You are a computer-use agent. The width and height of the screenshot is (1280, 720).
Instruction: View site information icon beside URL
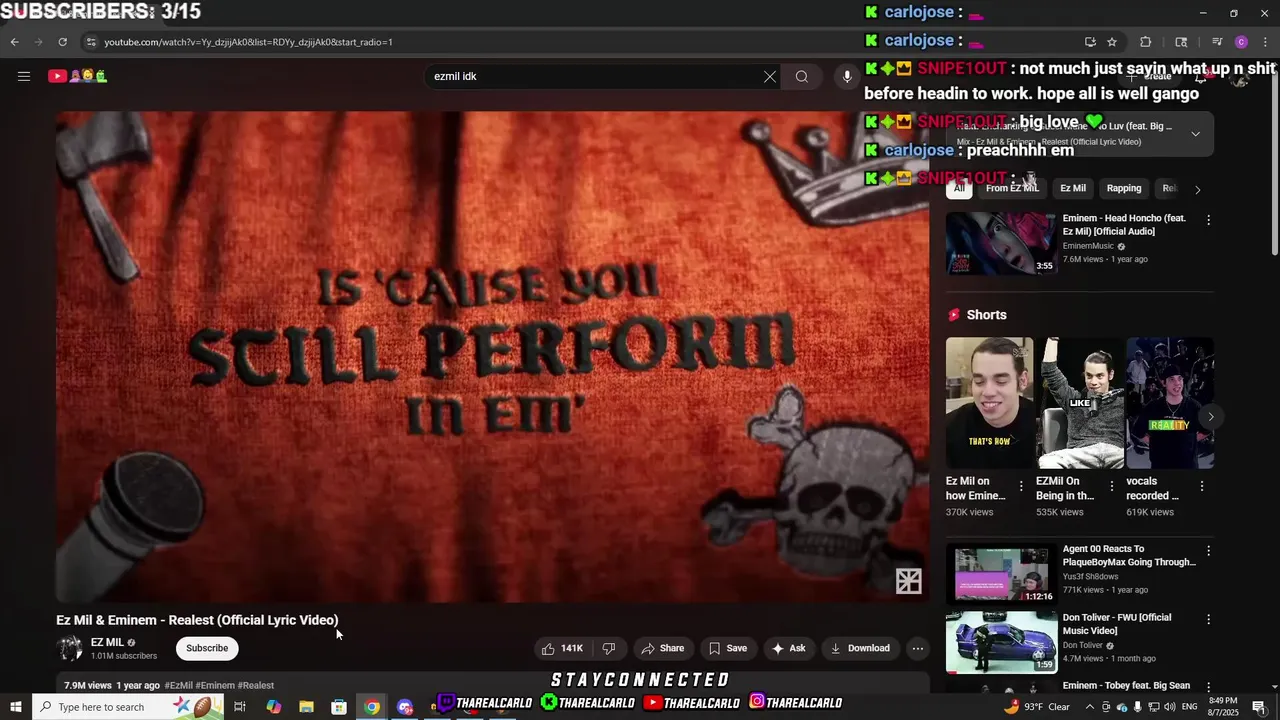(91, 42)
